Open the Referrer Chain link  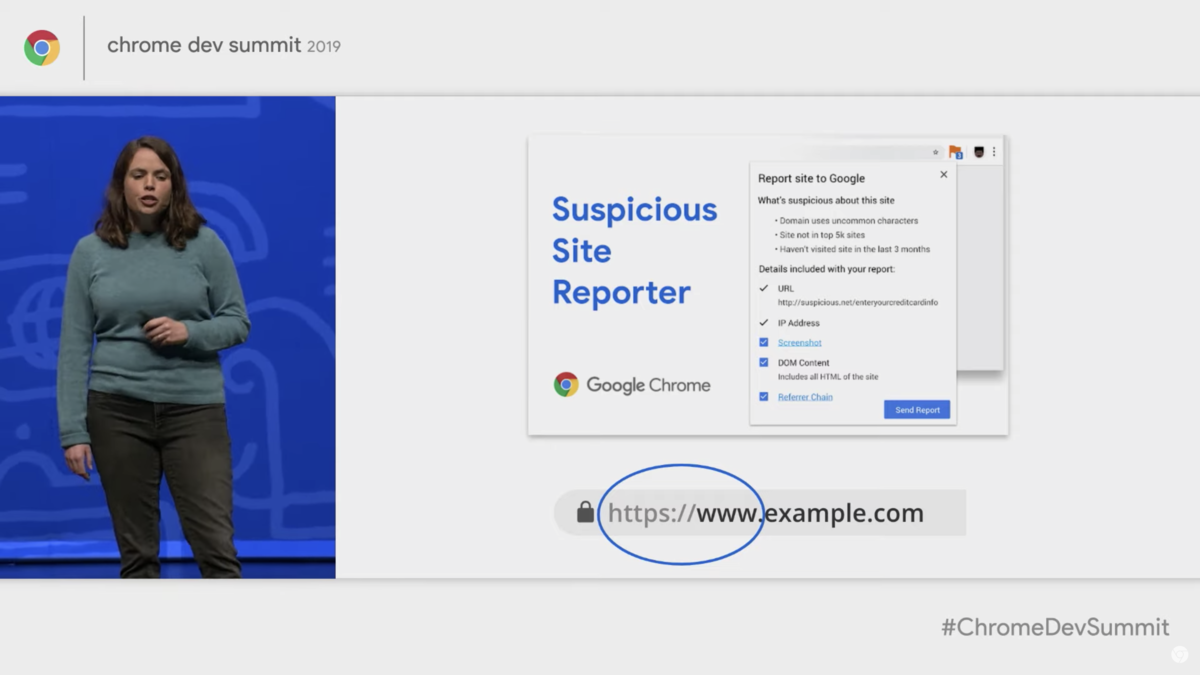tap(805, 397)
